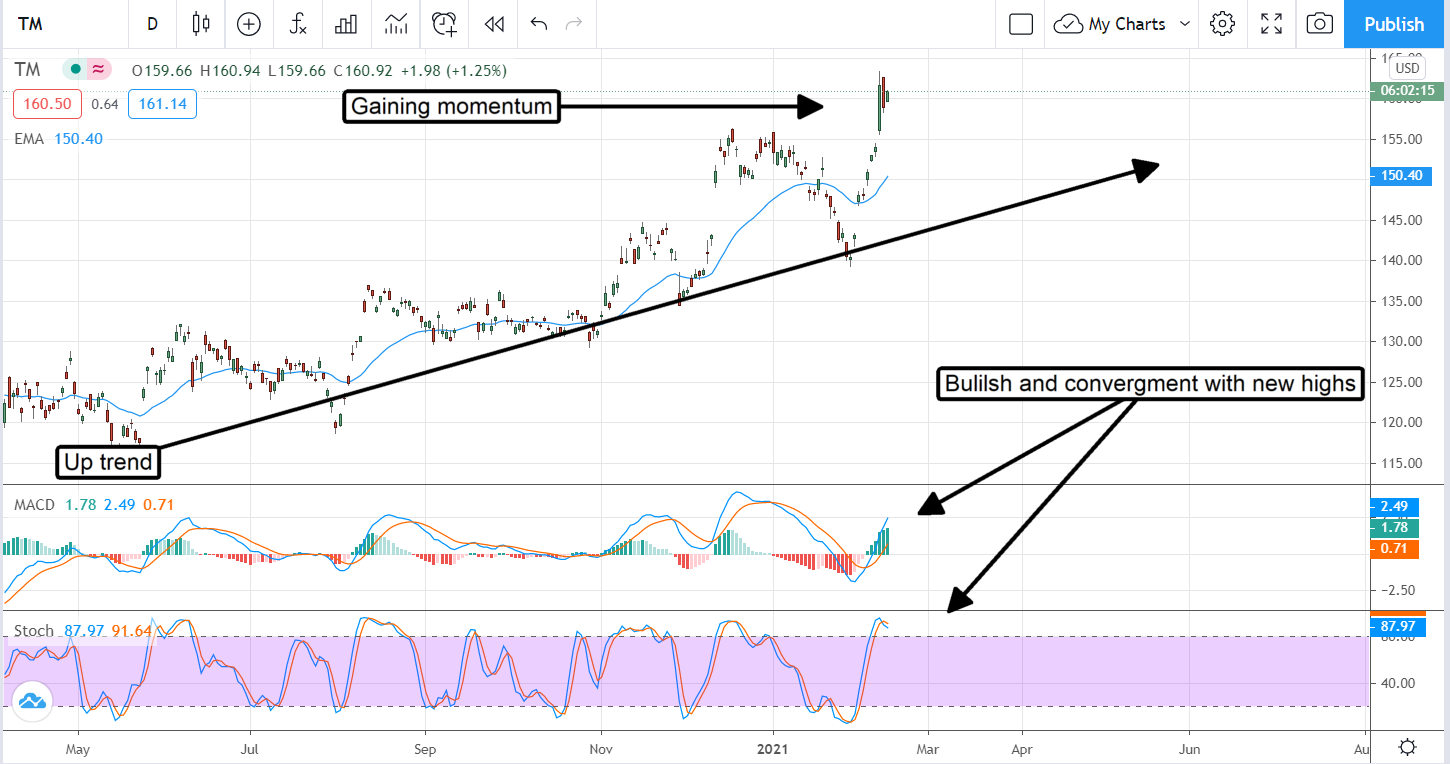Open the Financials bar-chart icon
Screen dimensions: 1450x764
[346, 24]
